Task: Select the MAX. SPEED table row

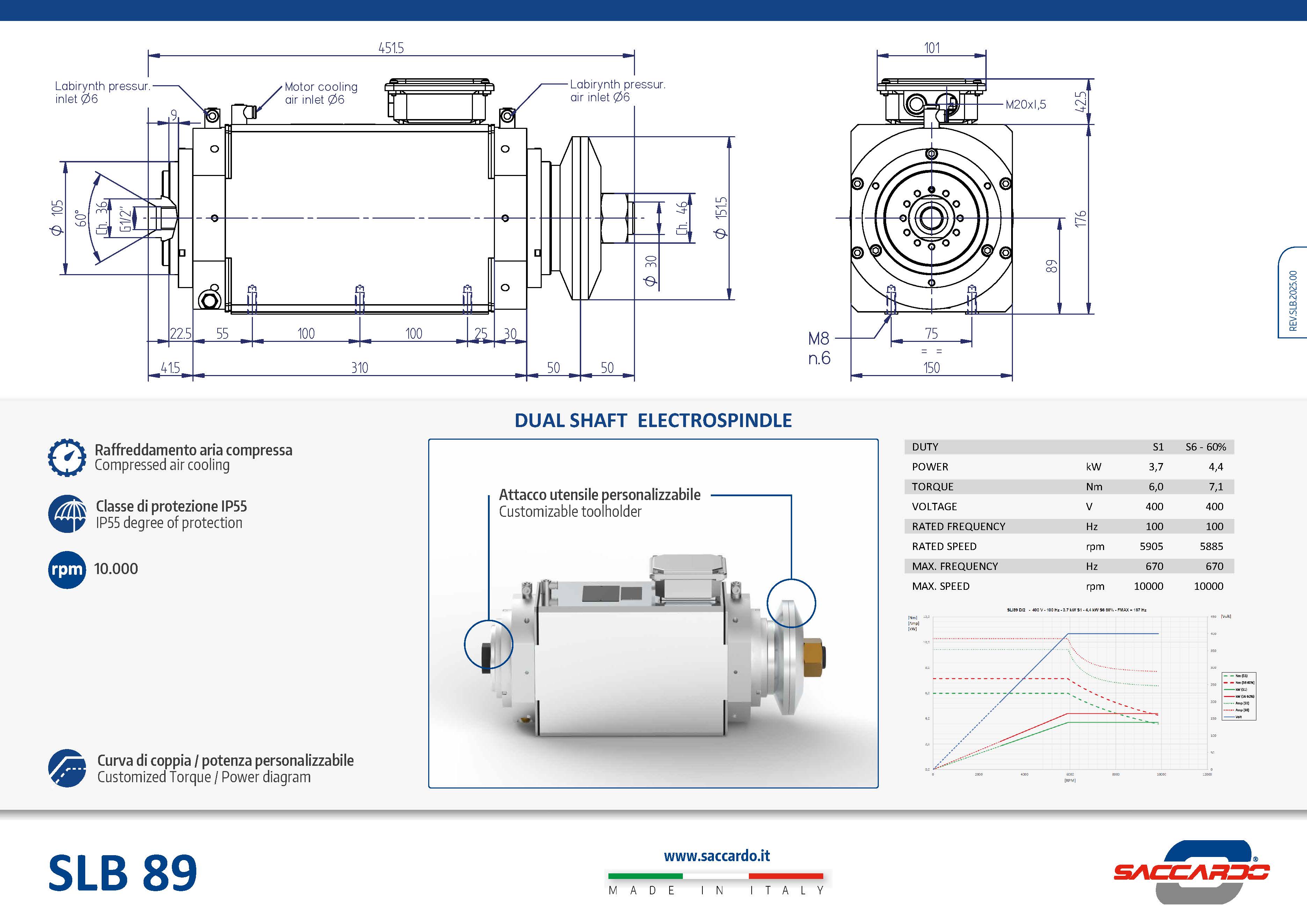Action: [x=1069, y=586]
